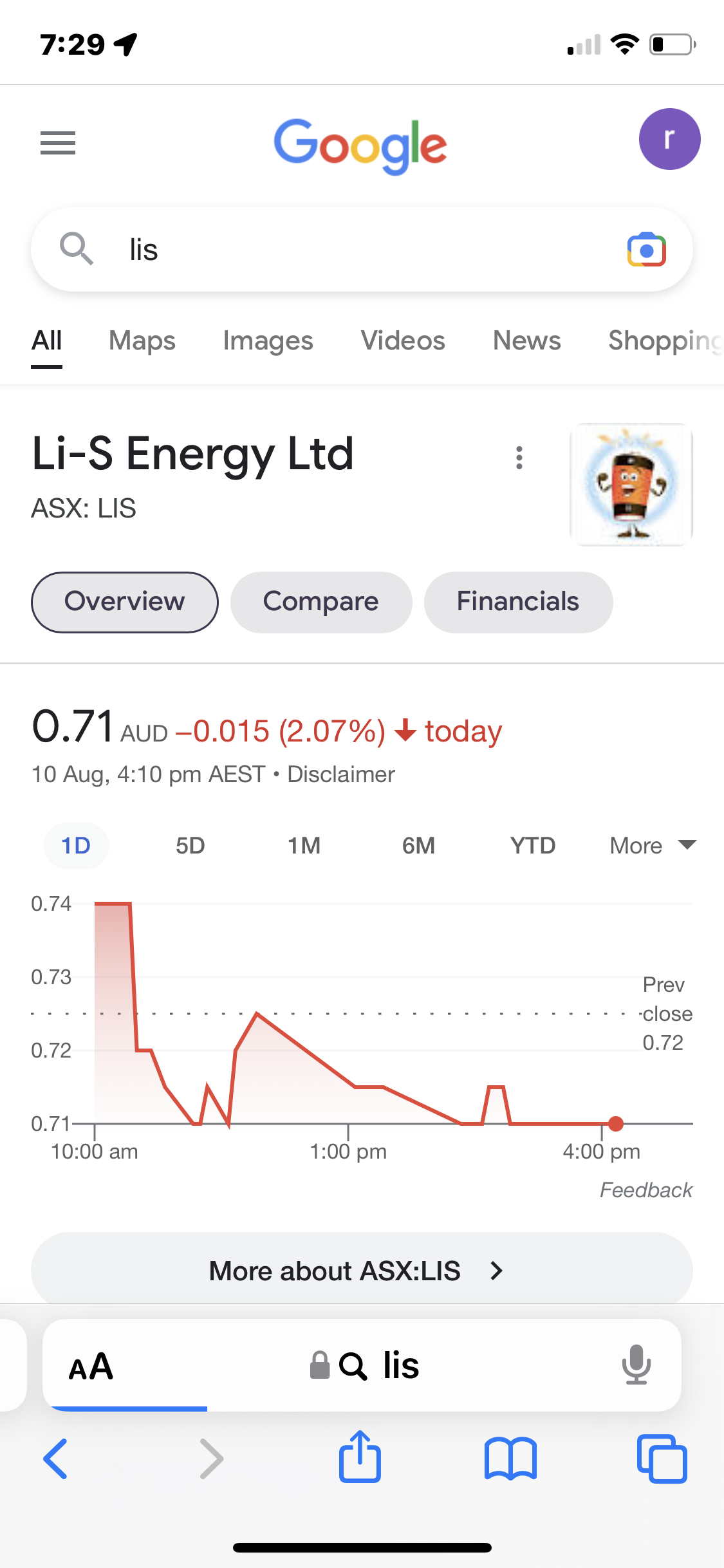Expand the More time range dropdown
This screenshot has width=724, height=1568.
(x=653, y=845)
